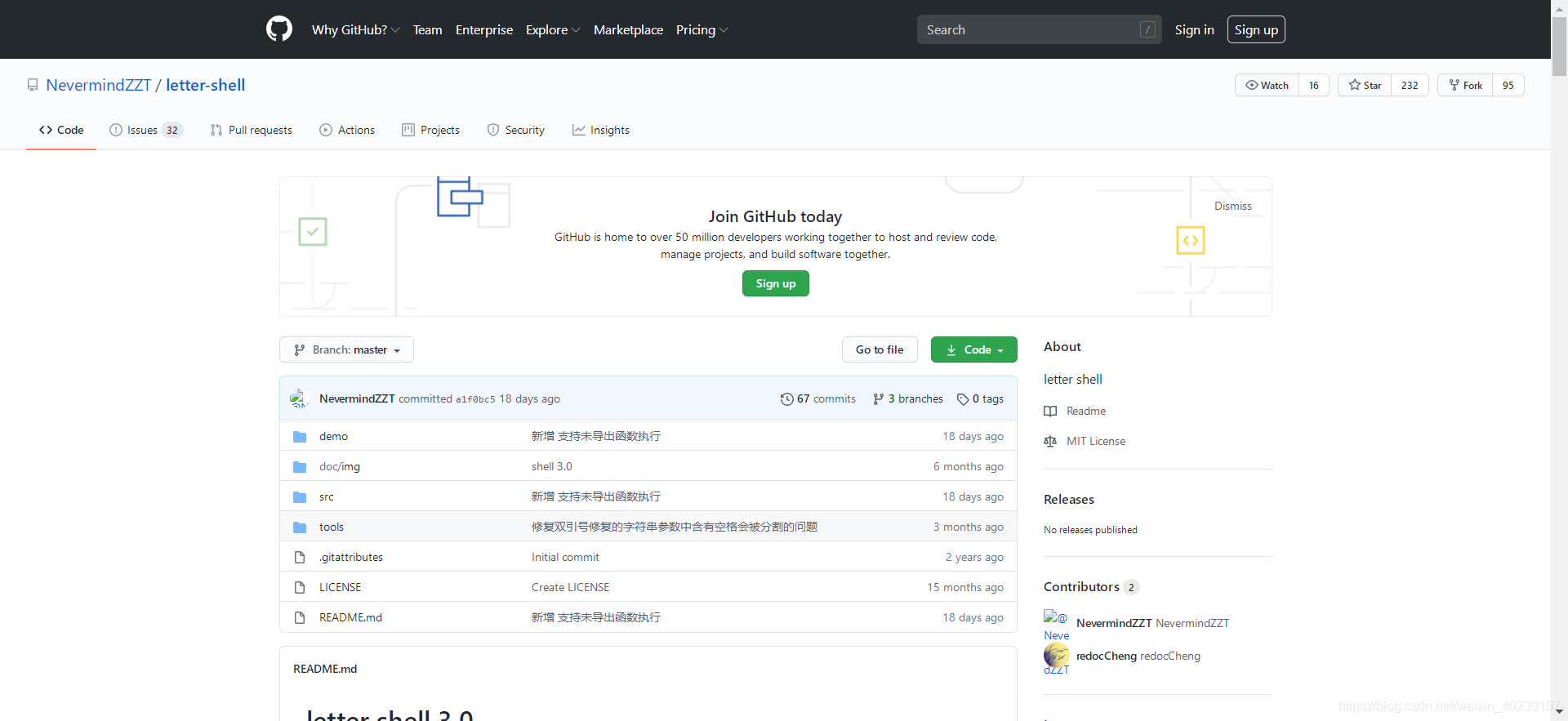This screenshot has width=1568, height=721.
Task: Focus the Search input field
Action: [x=1039, y=29]
